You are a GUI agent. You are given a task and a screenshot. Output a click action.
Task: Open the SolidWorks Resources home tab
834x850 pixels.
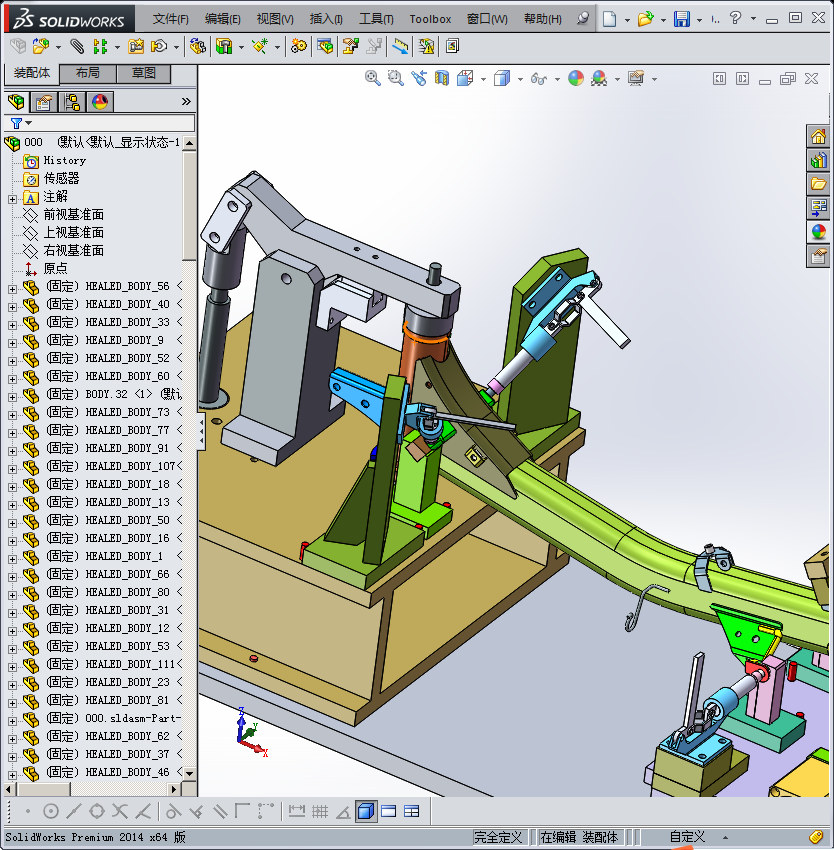tap(819, 137)
